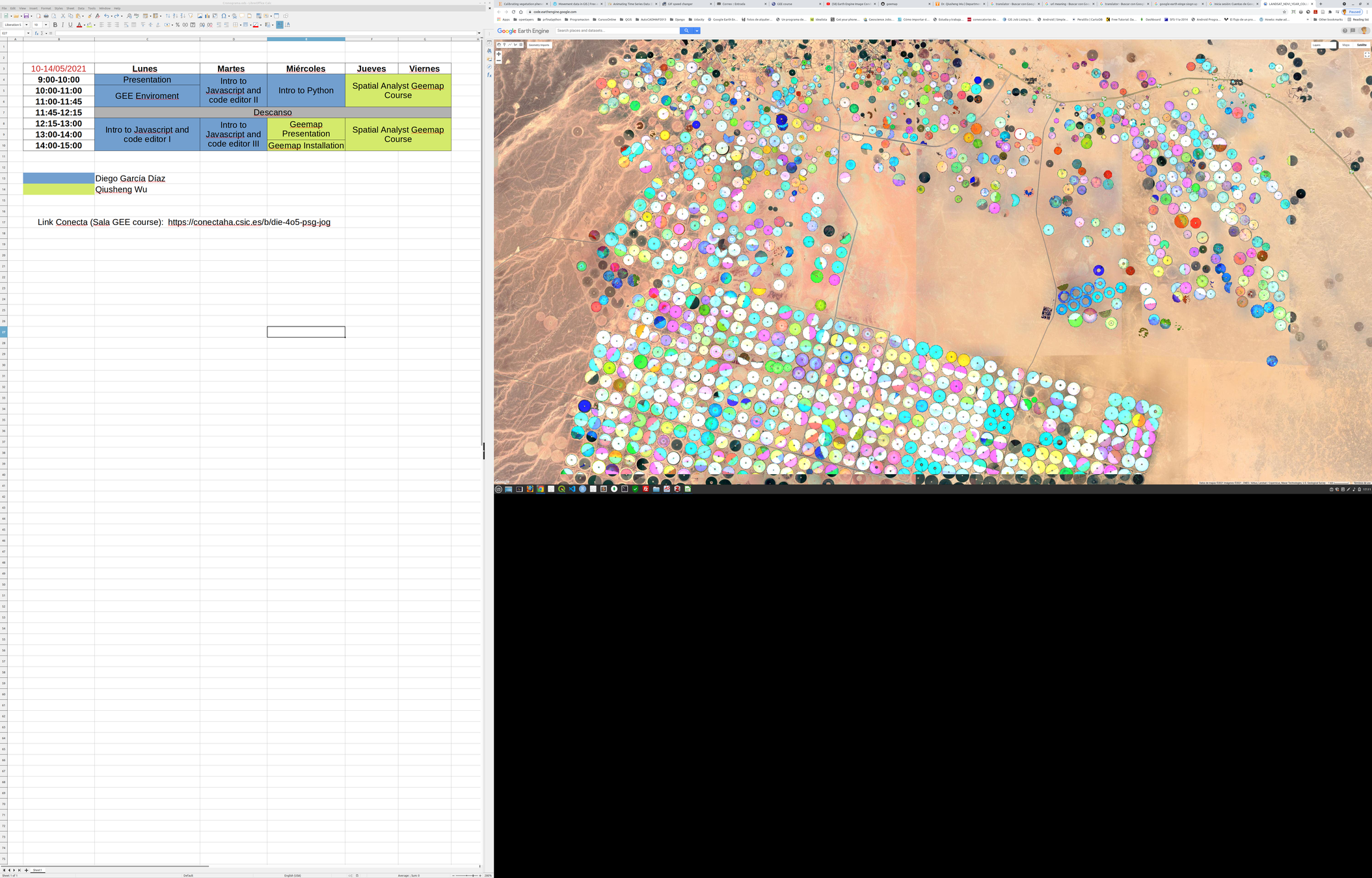Click the AutoFilter funnel icon
This screenshot has height=878, width=1372.
pyautogui.click(x=191, y=16)
